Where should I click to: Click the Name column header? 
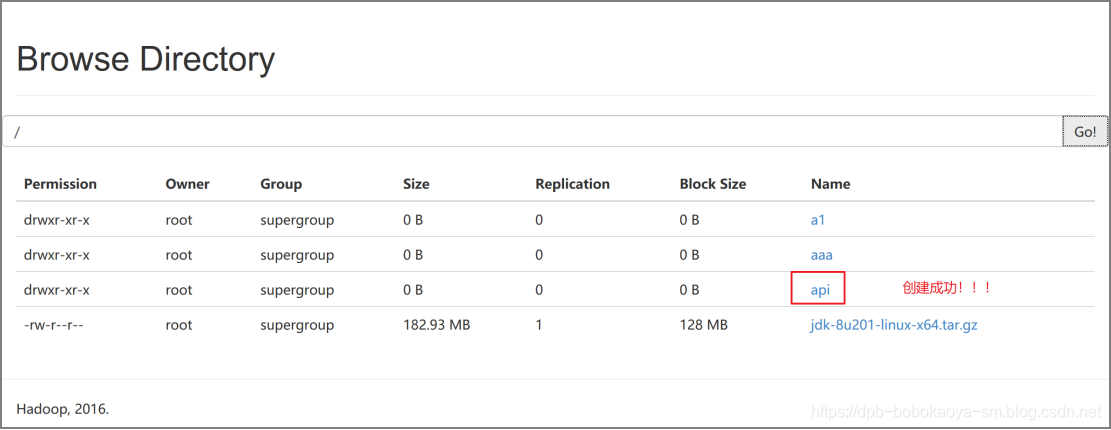click(x=830, y=184)
